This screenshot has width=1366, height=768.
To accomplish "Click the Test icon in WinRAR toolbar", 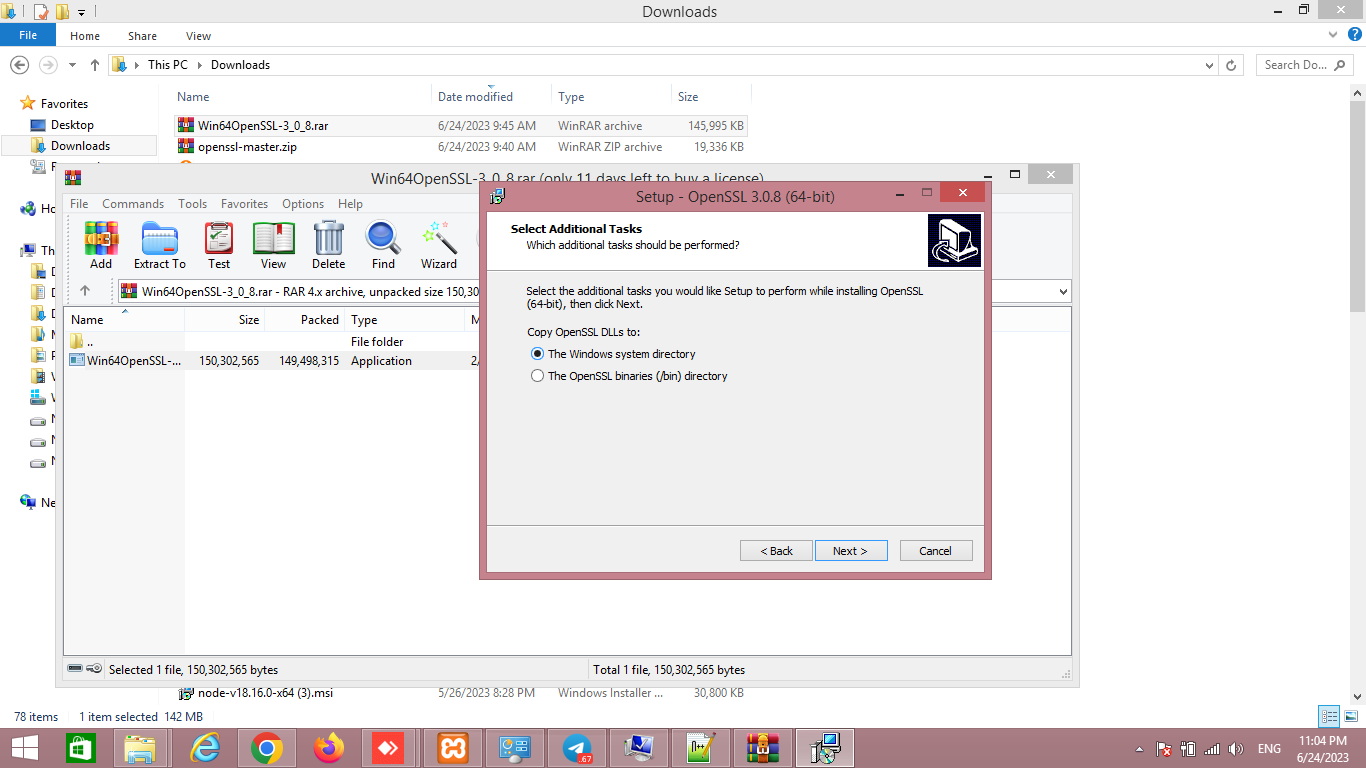I will coord(219,245).
